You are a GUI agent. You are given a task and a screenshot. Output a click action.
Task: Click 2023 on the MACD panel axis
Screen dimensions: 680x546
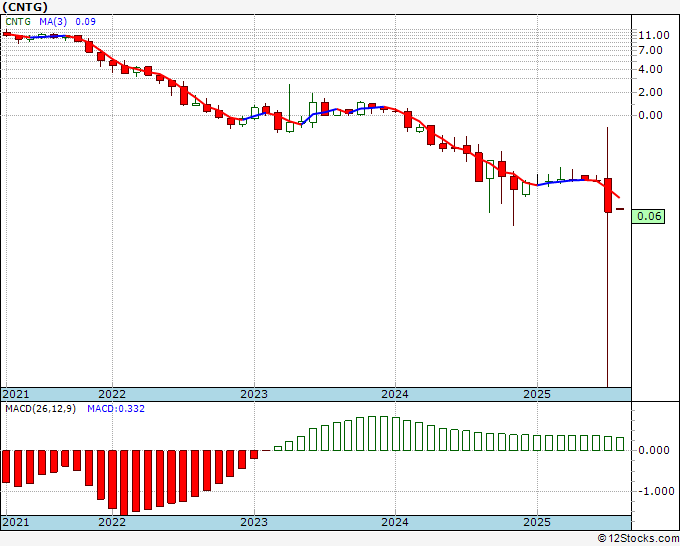[254, 522]
